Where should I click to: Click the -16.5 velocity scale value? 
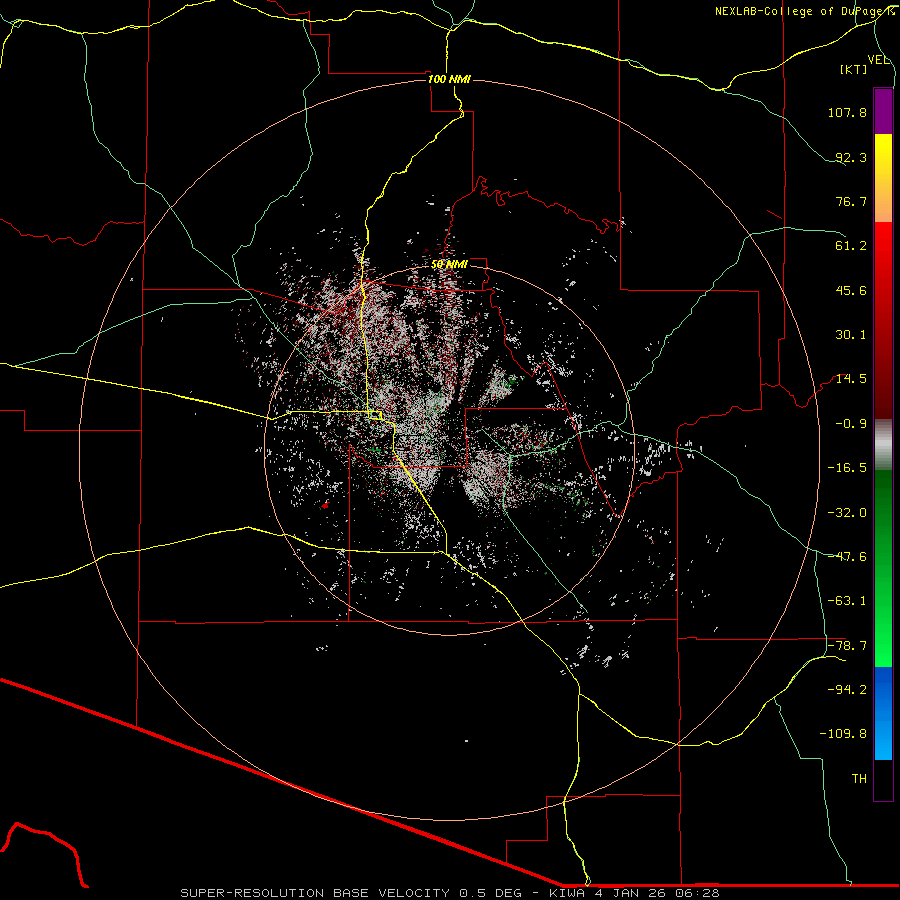tap(847, 468)
